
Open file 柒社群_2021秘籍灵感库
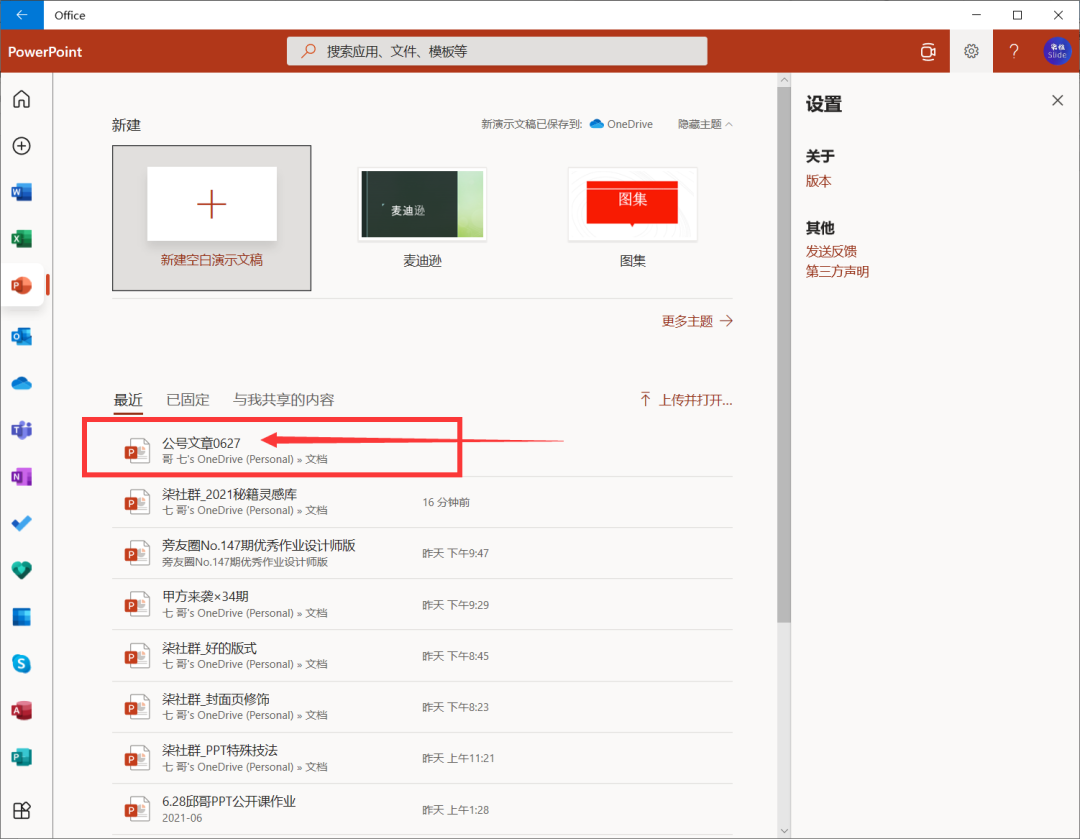click(422, 502)
